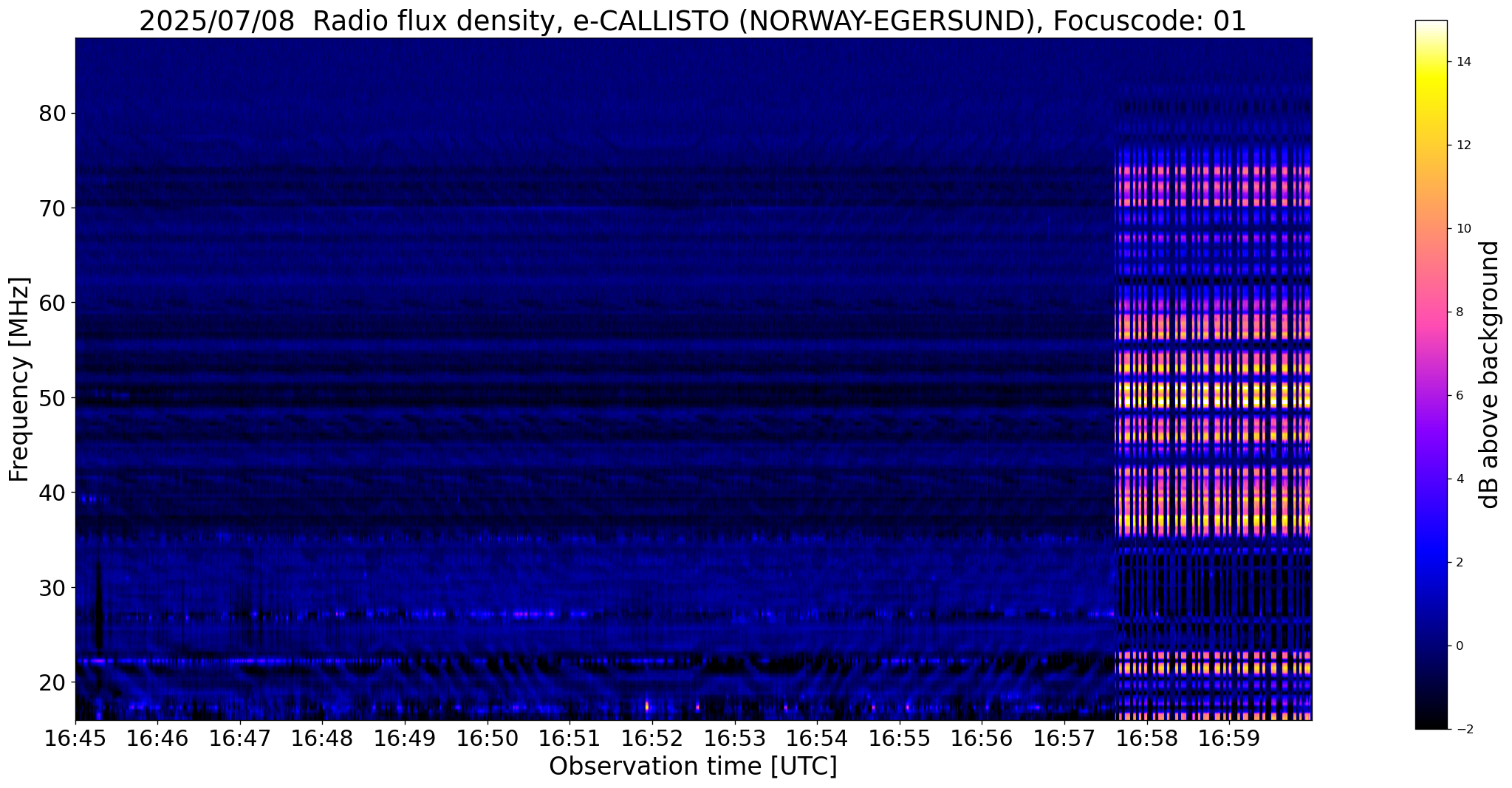Image resolution: width=1512 pixels, height=788 pixels.
Task: Click the 20 MHz frequency tick label
Action: point(52,682)
